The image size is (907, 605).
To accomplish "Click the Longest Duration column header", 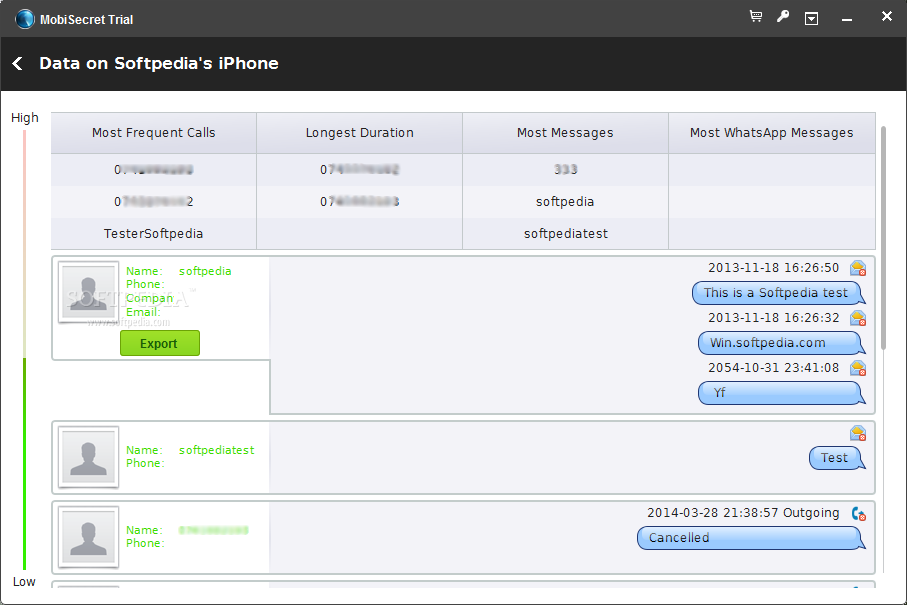I will pos(359,133).
